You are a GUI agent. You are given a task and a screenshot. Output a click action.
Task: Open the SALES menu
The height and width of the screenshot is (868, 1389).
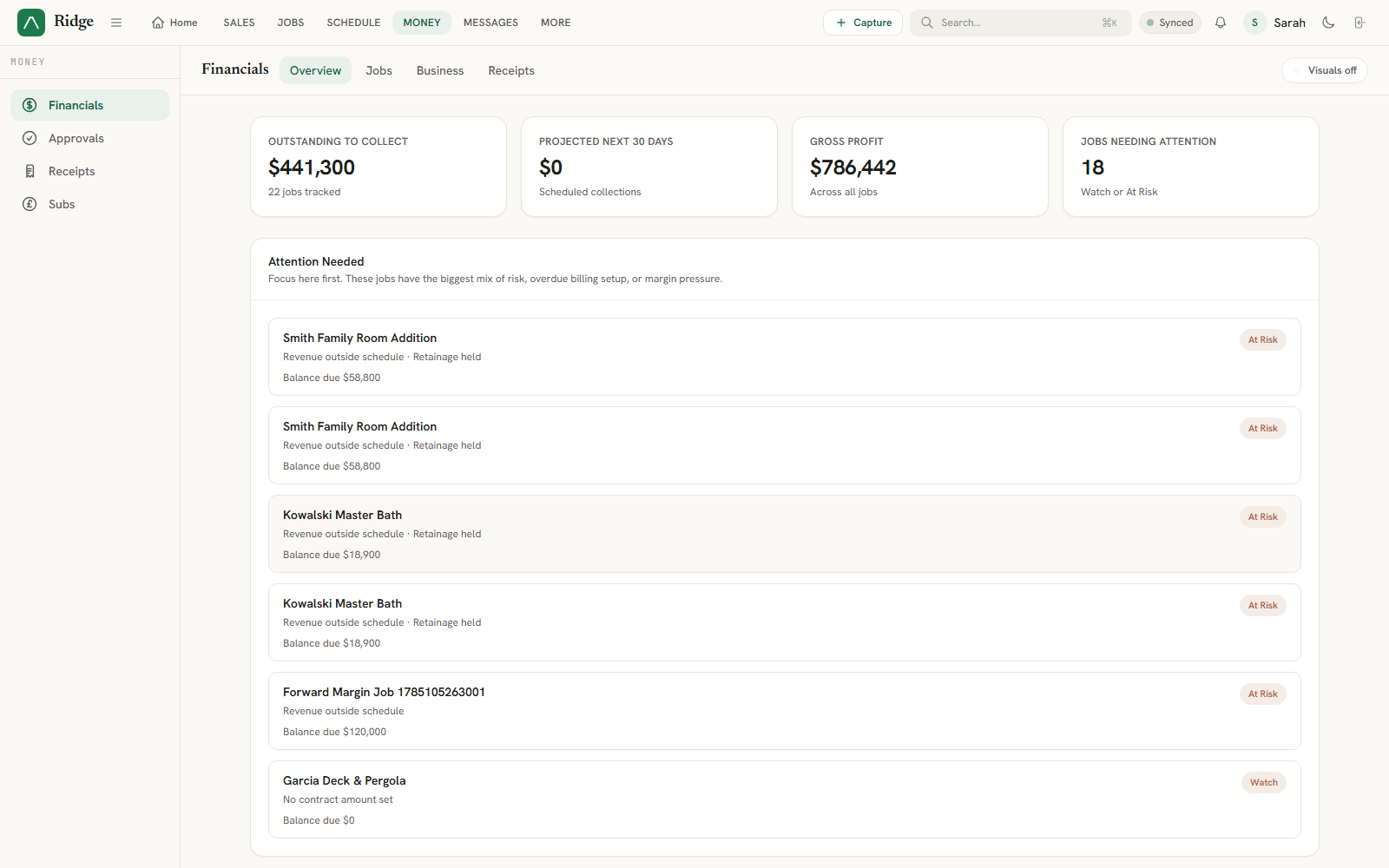tap(239, 23)
